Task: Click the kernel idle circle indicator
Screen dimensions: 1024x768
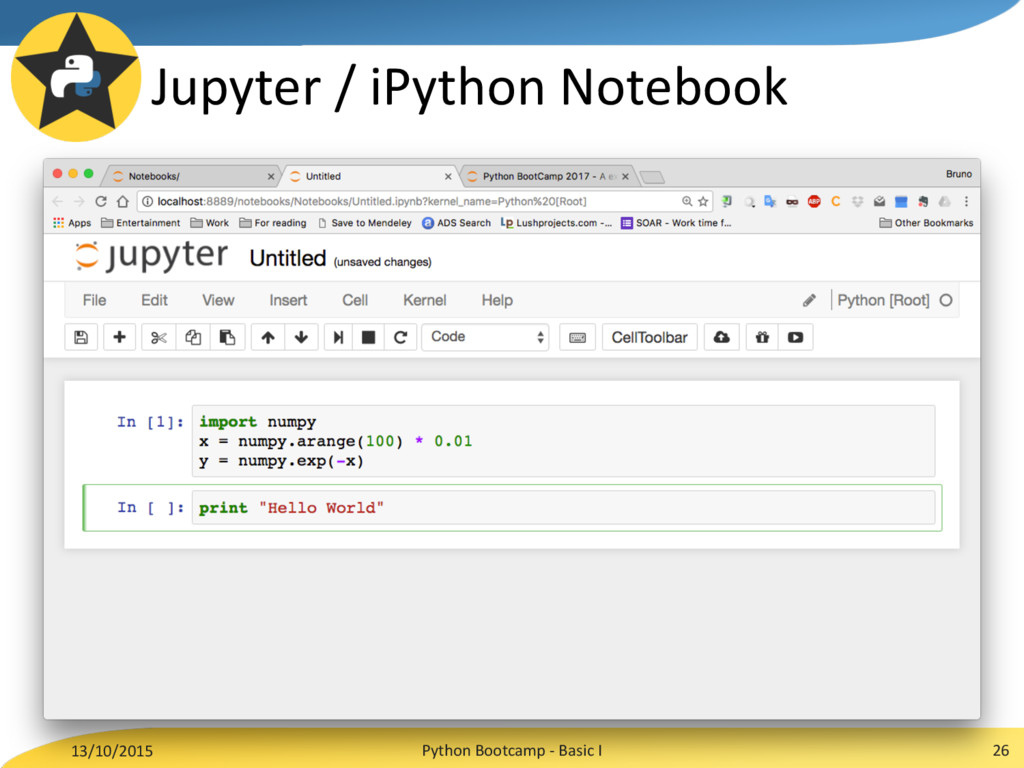Action: click(x=946, y=300)
